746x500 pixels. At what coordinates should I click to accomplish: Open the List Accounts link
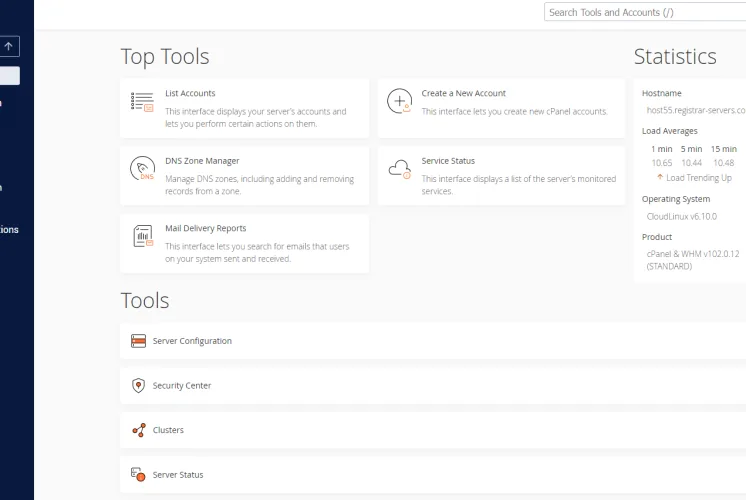[190, 93]
